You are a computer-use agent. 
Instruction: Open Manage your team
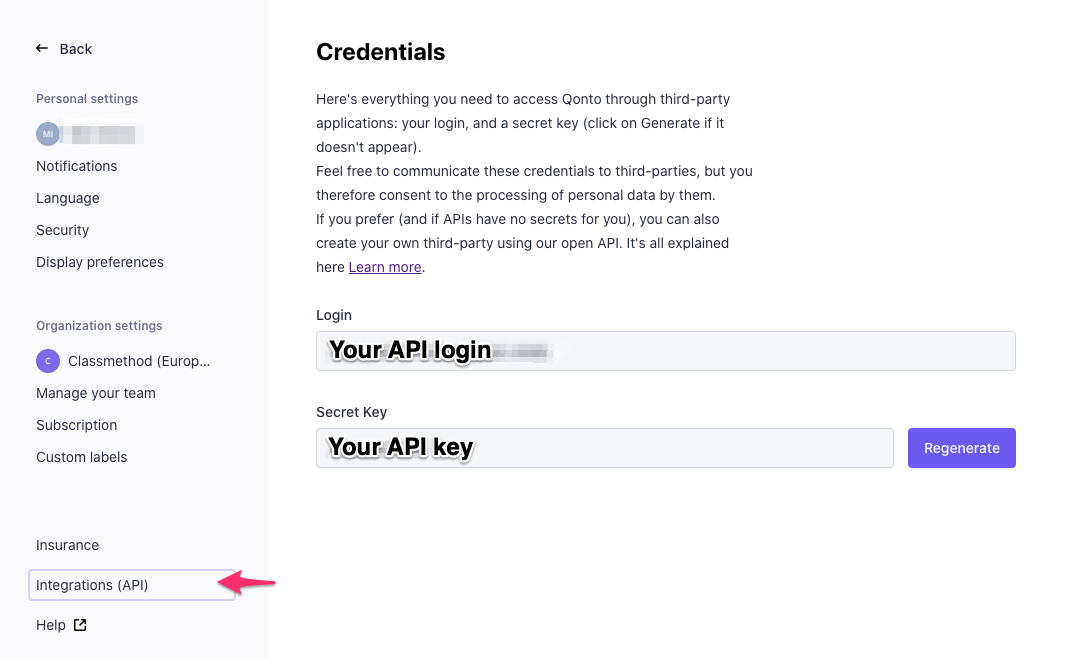(x=96, y=393)
